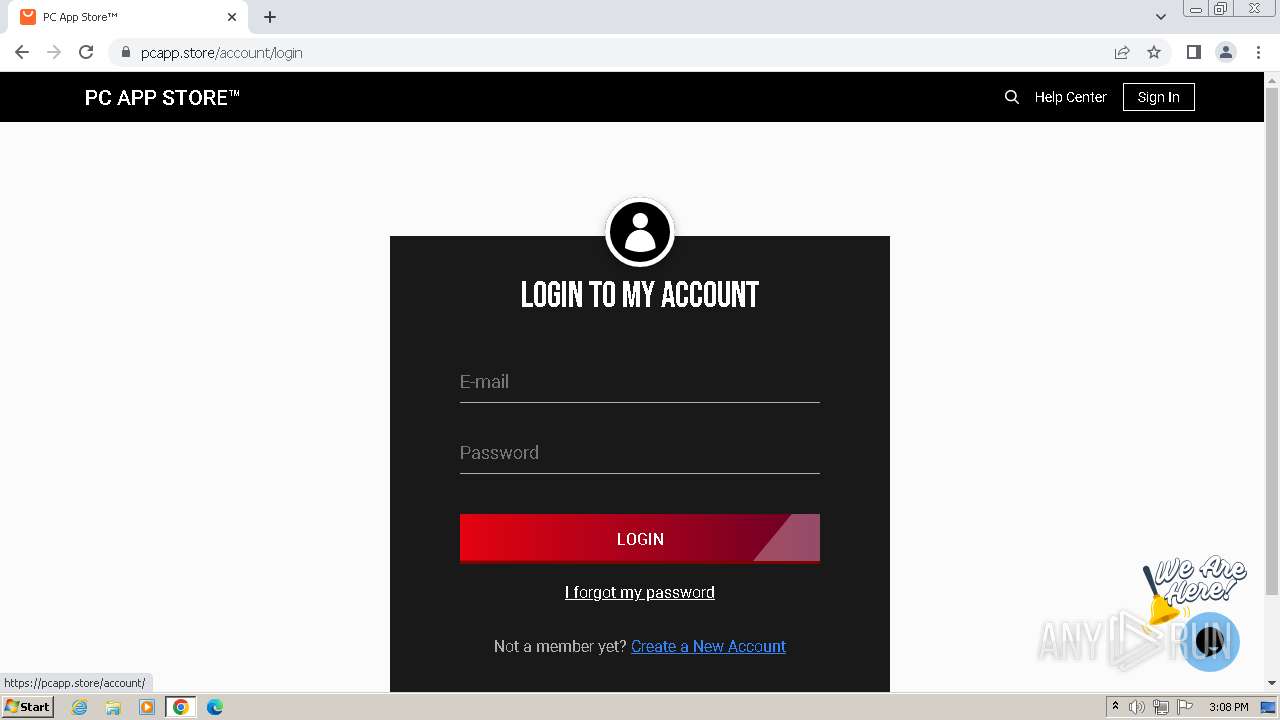Launch Microsoft Edge from the taskbar
Viewport: 1280px width, 720px height.
click(x=215, y=707)
